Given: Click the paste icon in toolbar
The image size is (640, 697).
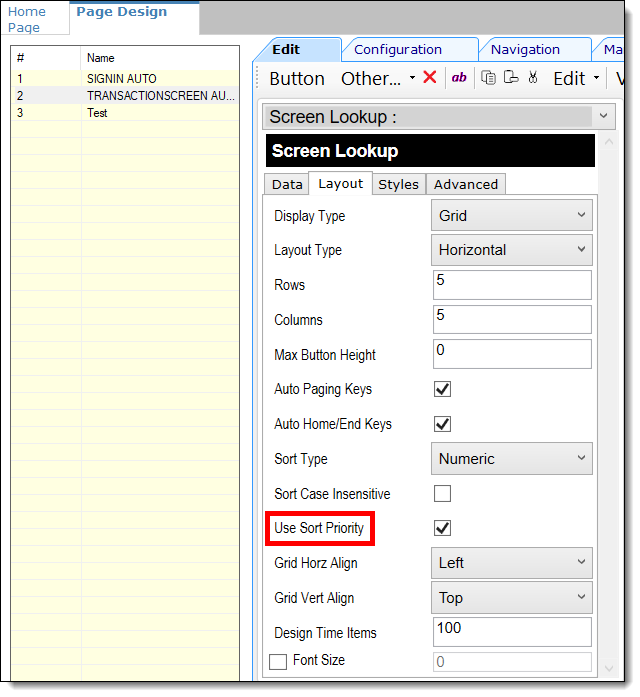Looking at the screenshot, I should (511, 78).
